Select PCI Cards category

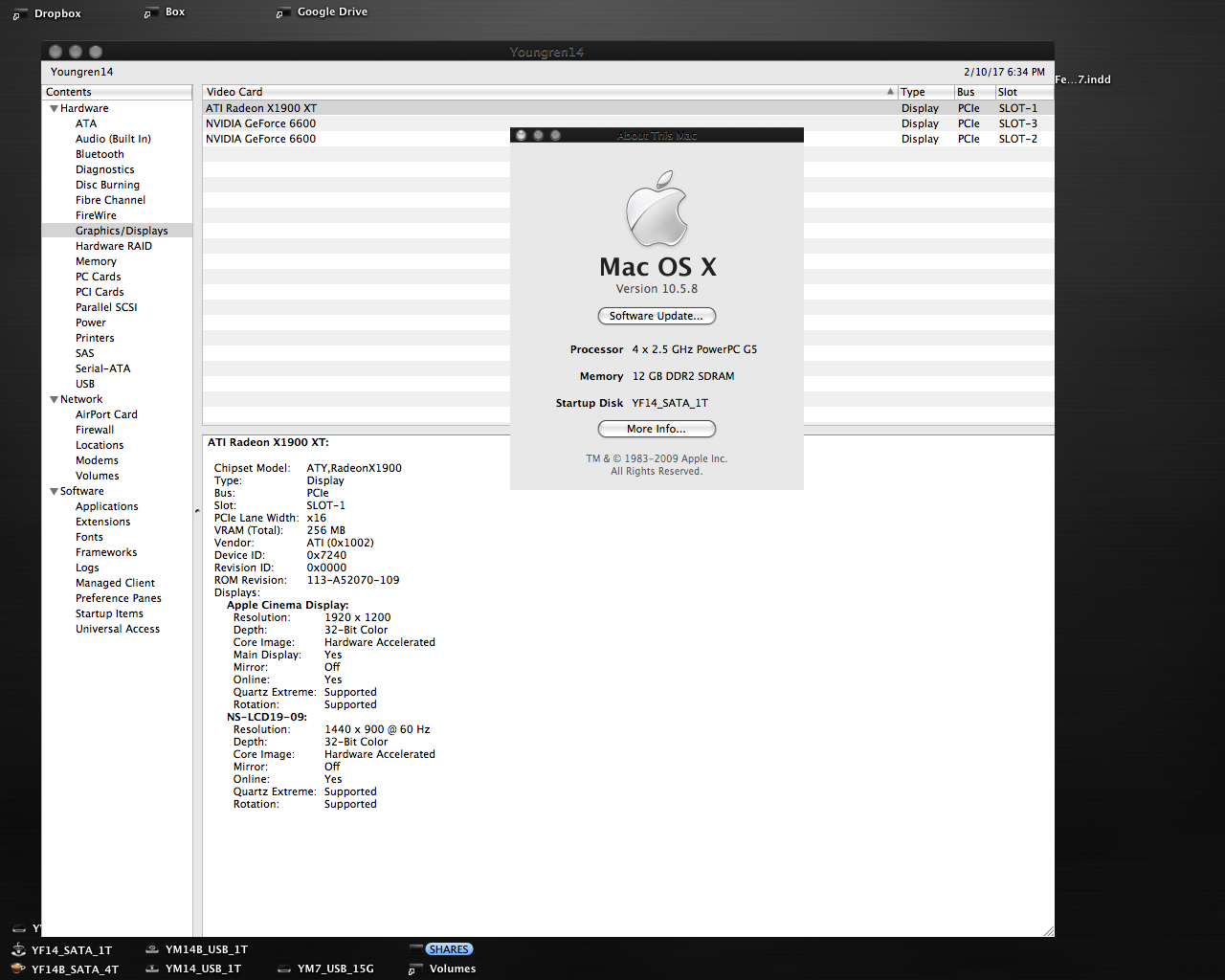pyautogui.click(x=100, y=292)
